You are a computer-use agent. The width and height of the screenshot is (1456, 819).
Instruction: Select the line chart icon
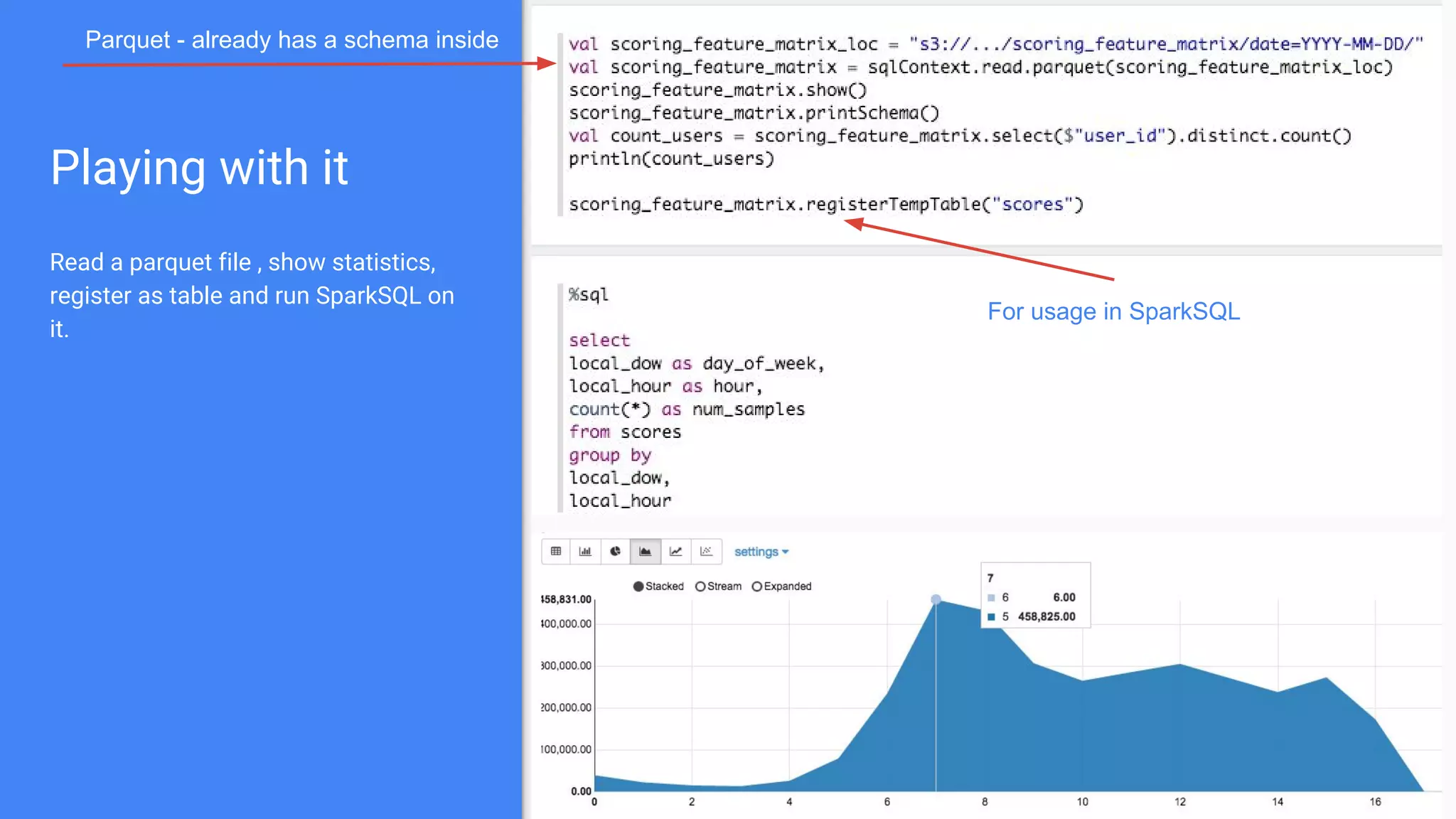point(675,552)
